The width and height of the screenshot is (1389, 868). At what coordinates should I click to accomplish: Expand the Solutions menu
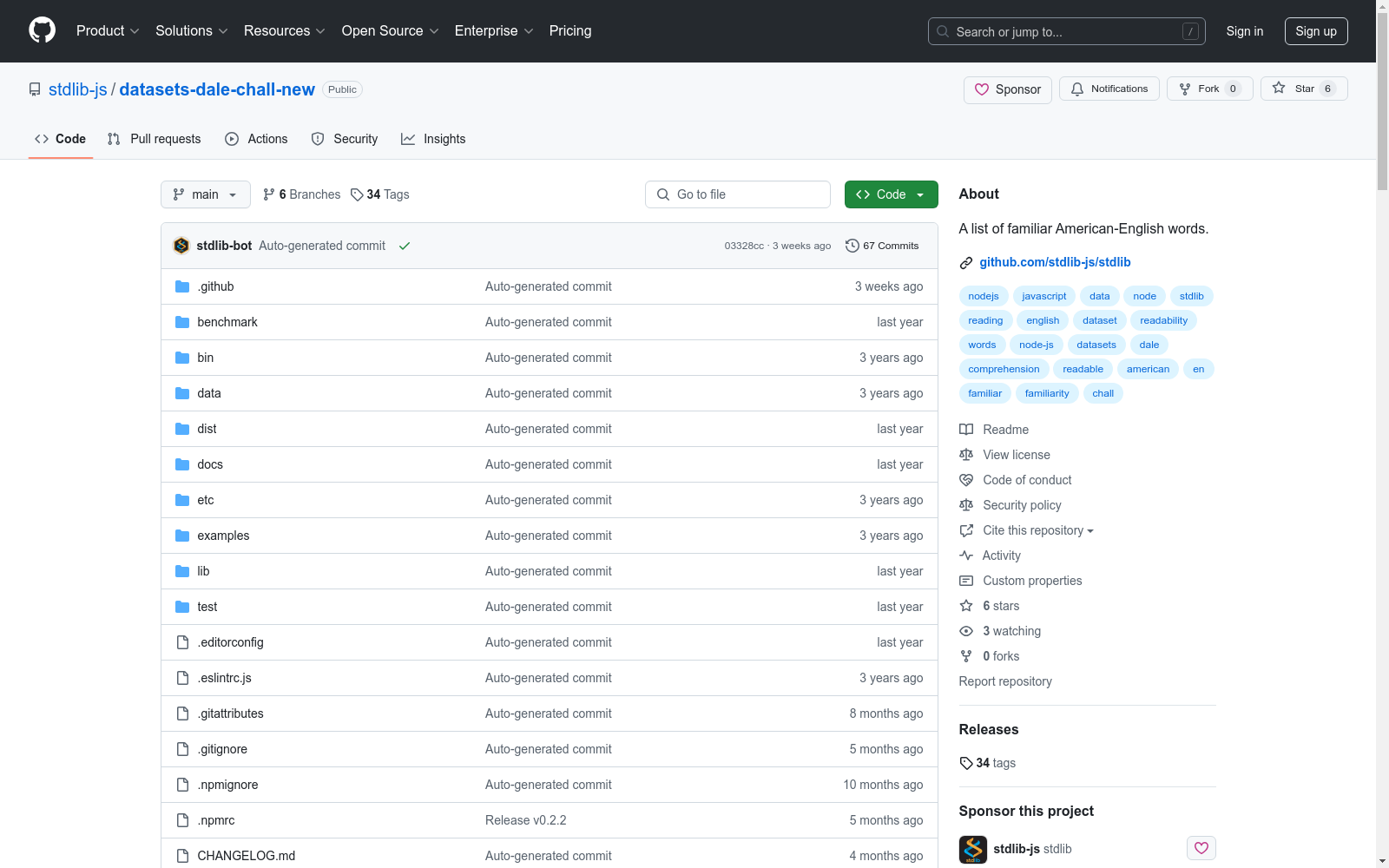coord(191,30)
